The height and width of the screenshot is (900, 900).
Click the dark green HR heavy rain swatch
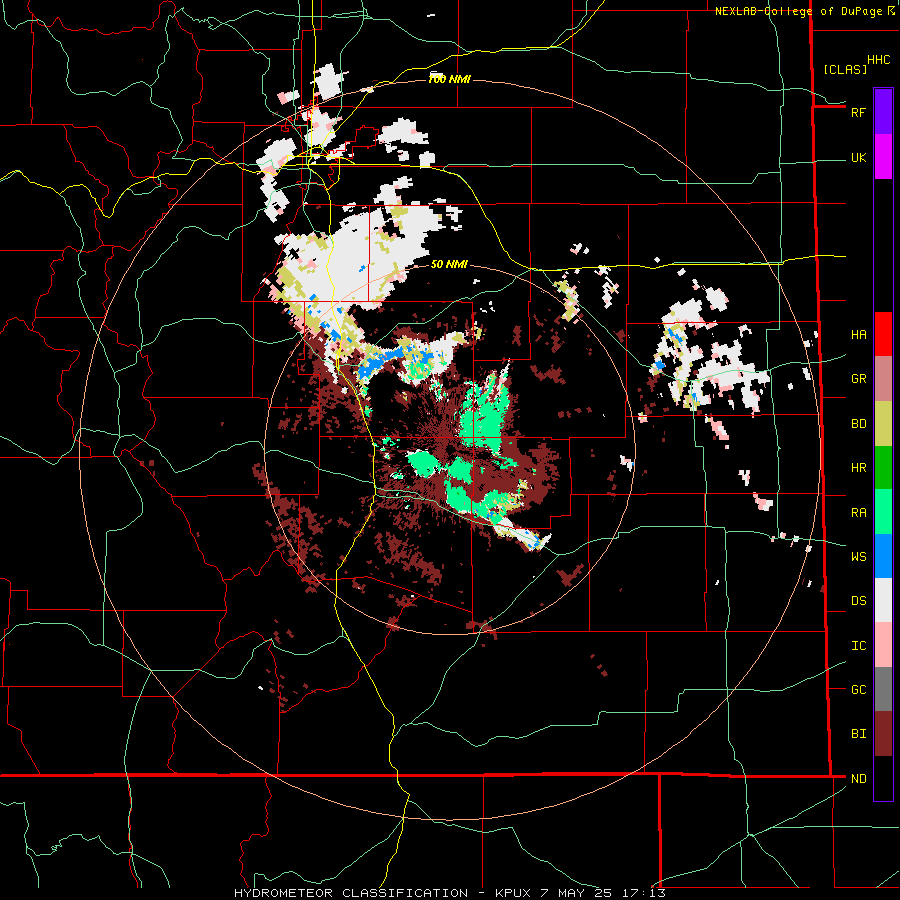(883, 468)
